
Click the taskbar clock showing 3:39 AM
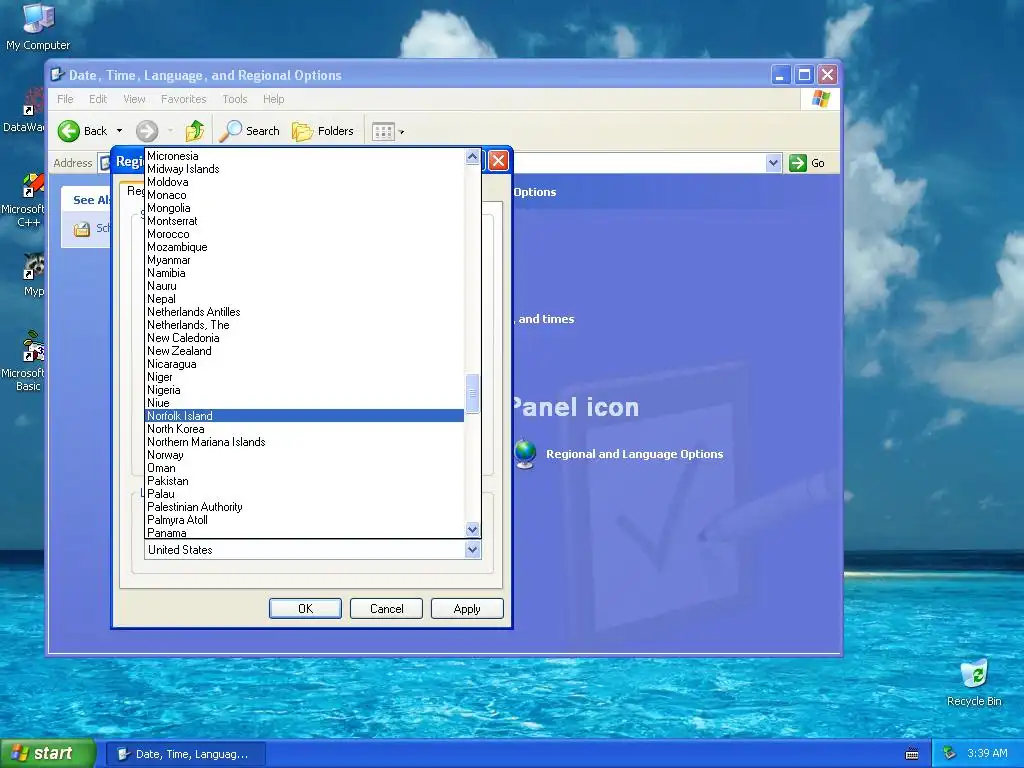point(987,753)
